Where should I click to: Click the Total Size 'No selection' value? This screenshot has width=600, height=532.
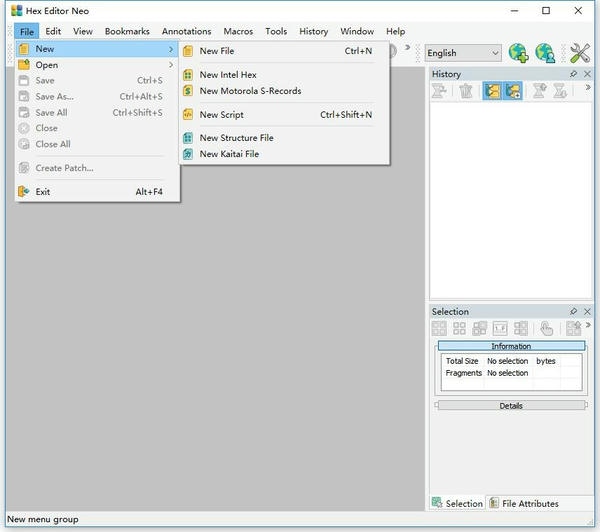pos(507,361)
